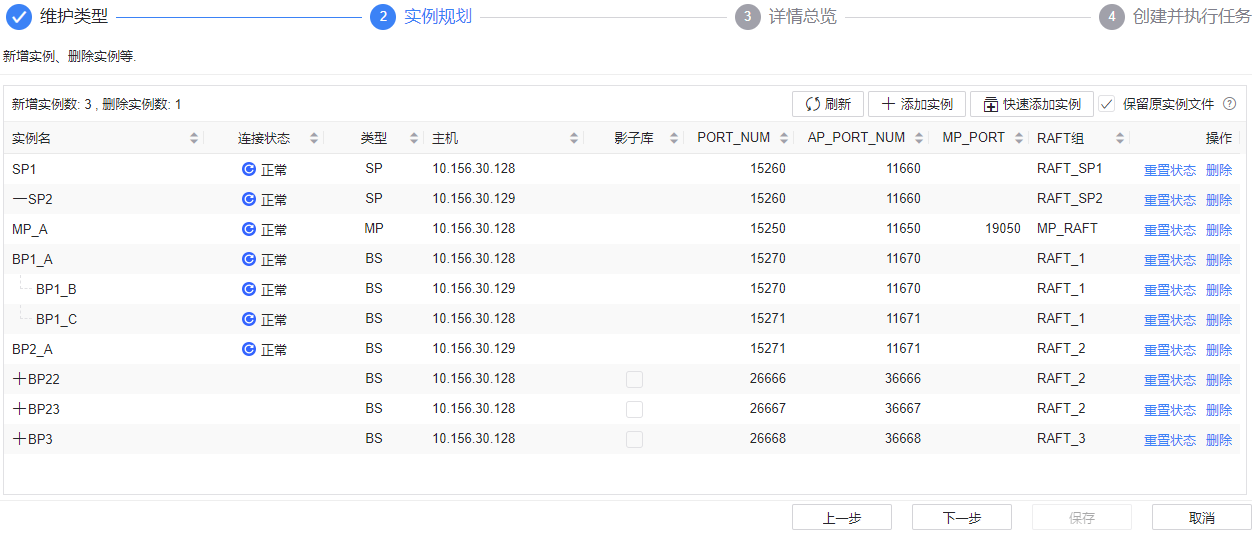The height and width of the screenshot is (534, 1254).
Task: Go back with 上一步 button
Action: pyautogui.click(x=842, y=517)
